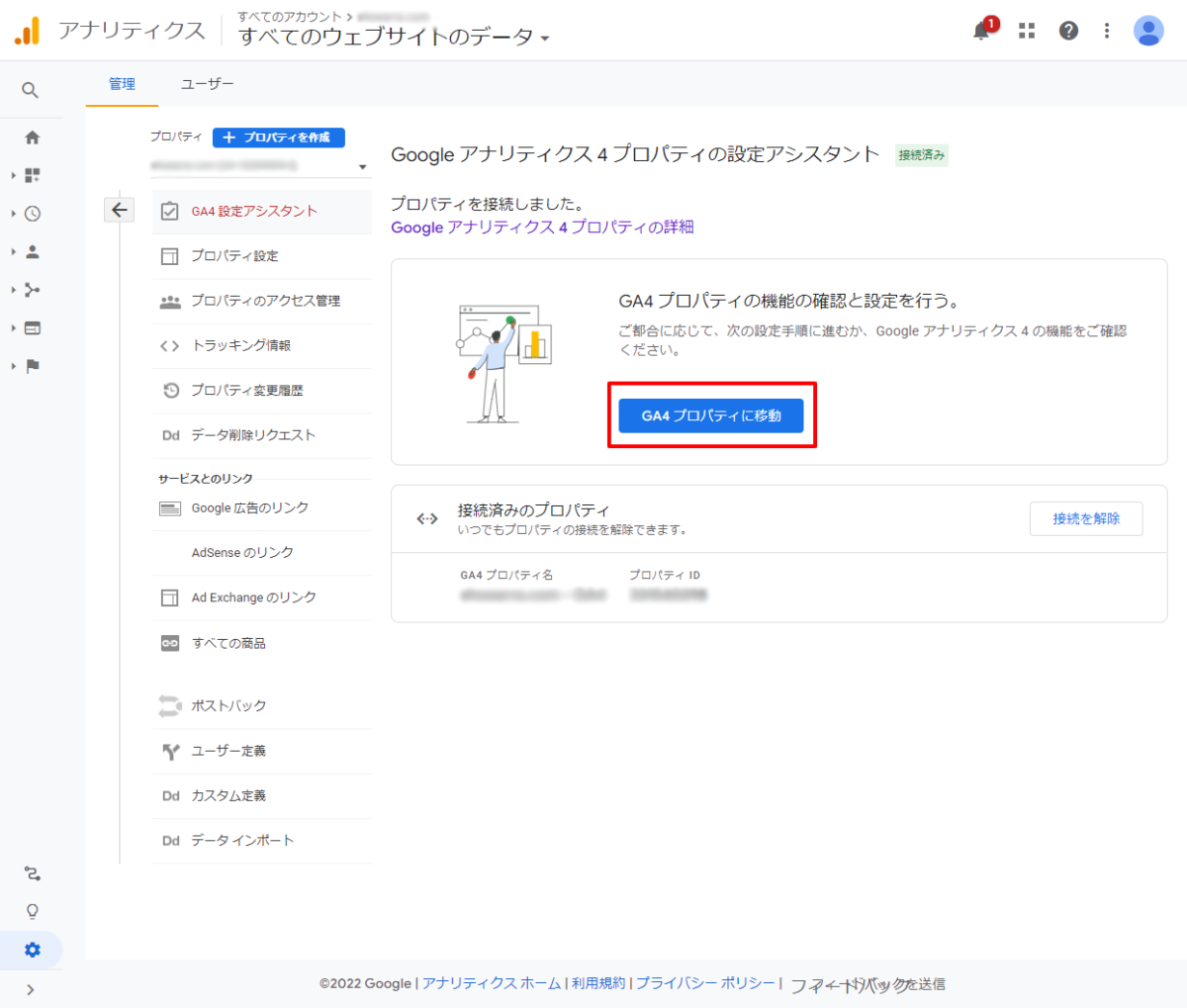Viewport: 1187px width, 1008px height.
Task: Click the ポストバック arrows icon
Action: tap(170, 705)
